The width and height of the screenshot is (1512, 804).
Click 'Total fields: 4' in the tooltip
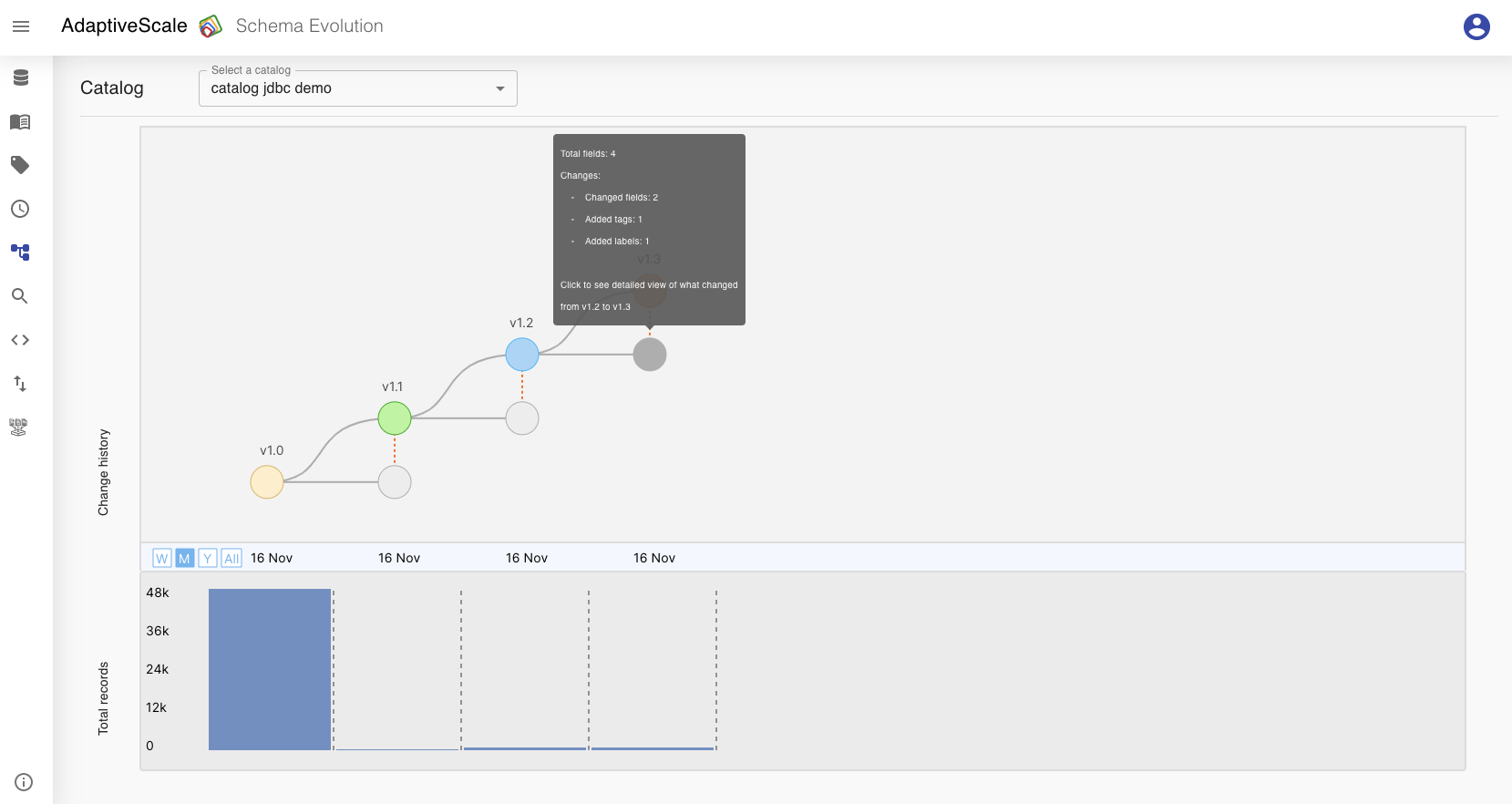(588, 154)
